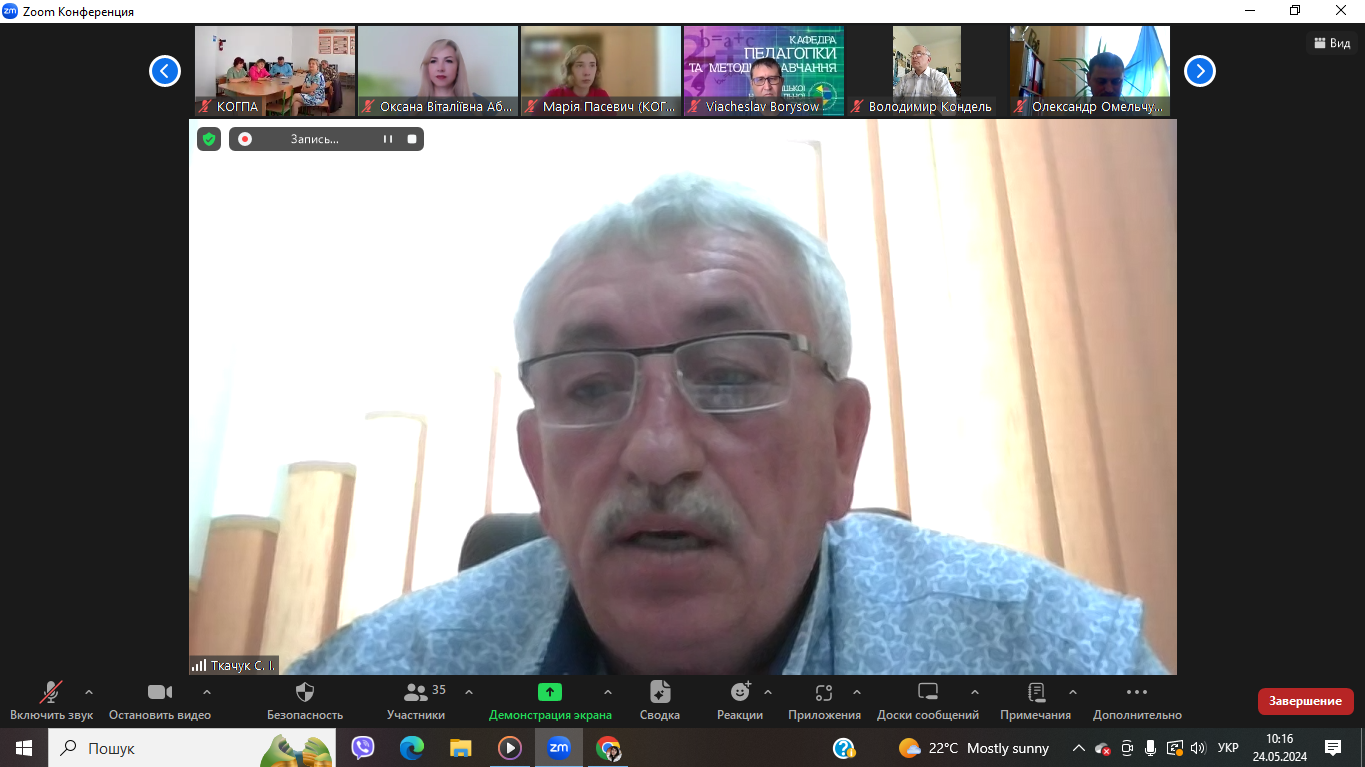
Task: Open the Дополнительно more menu
Action: click(1137, 692)
